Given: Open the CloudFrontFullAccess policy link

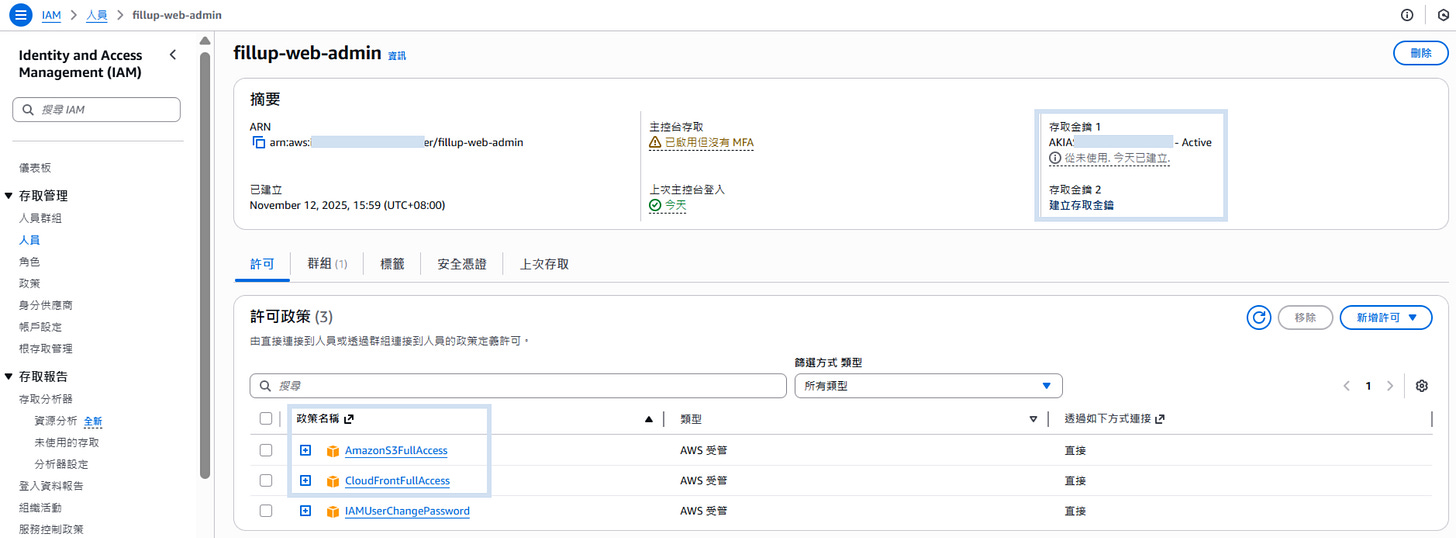Looking at the screenshot, I should [397, 481].
